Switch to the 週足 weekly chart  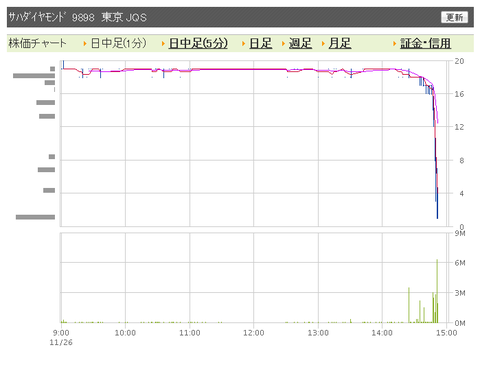click(x=300, y=43)
